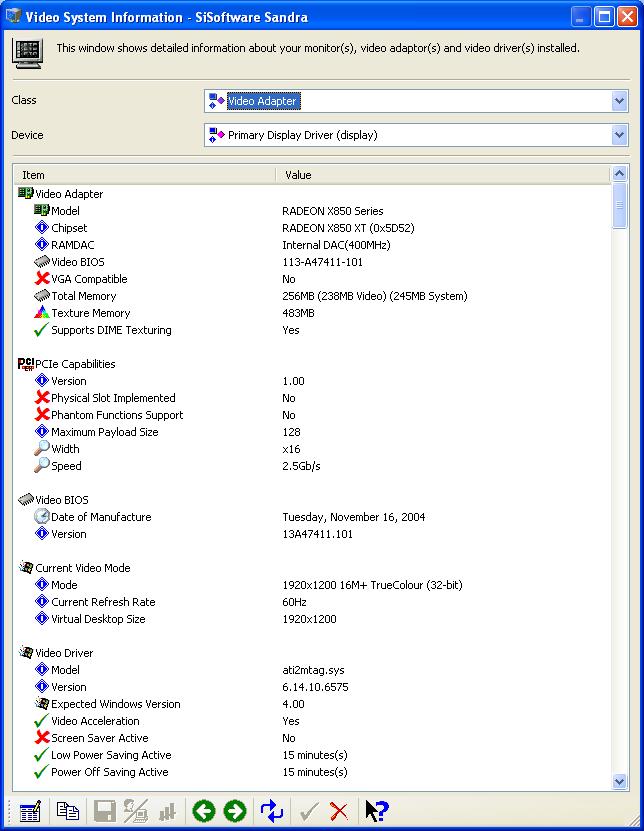Image resolution: width=644 pixels, height=831 pixels.
Task: Maximize the Sandra window
Action: point(604,17)
